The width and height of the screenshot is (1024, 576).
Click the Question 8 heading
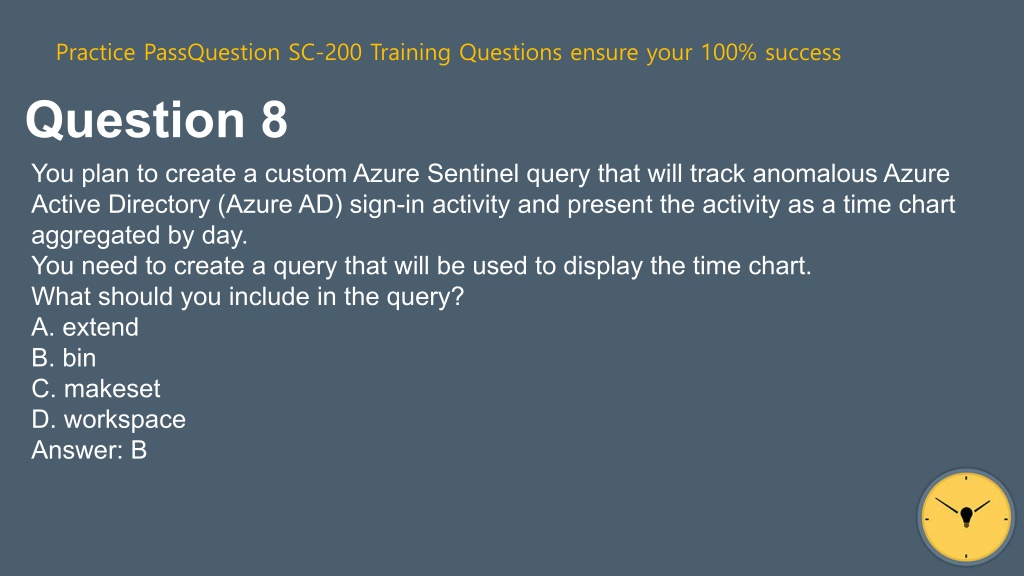157,120
